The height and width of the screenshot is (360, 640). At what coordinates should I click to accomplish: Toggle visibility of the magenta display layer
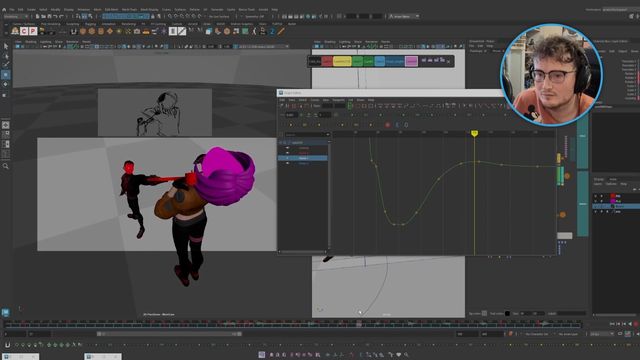595,201
